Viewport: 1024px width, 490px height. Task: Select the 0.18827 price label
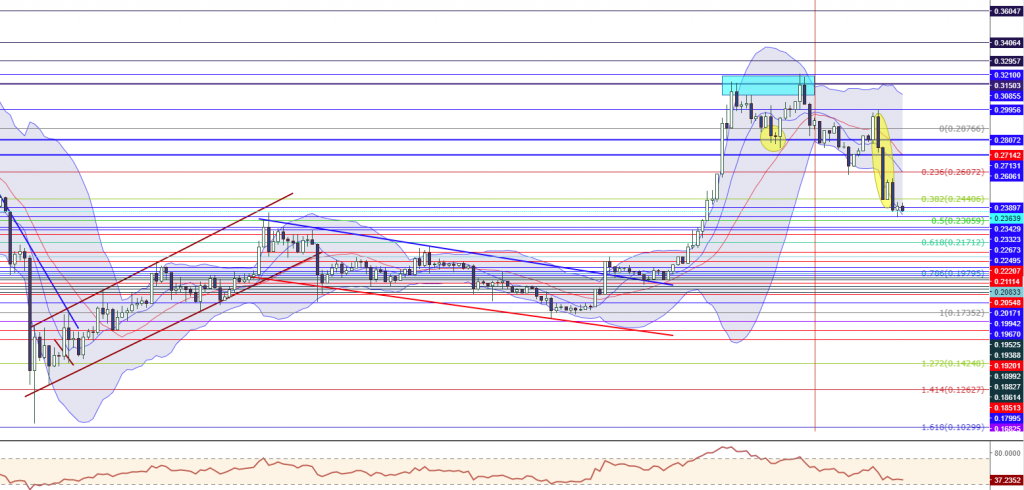coord(1007,386)
